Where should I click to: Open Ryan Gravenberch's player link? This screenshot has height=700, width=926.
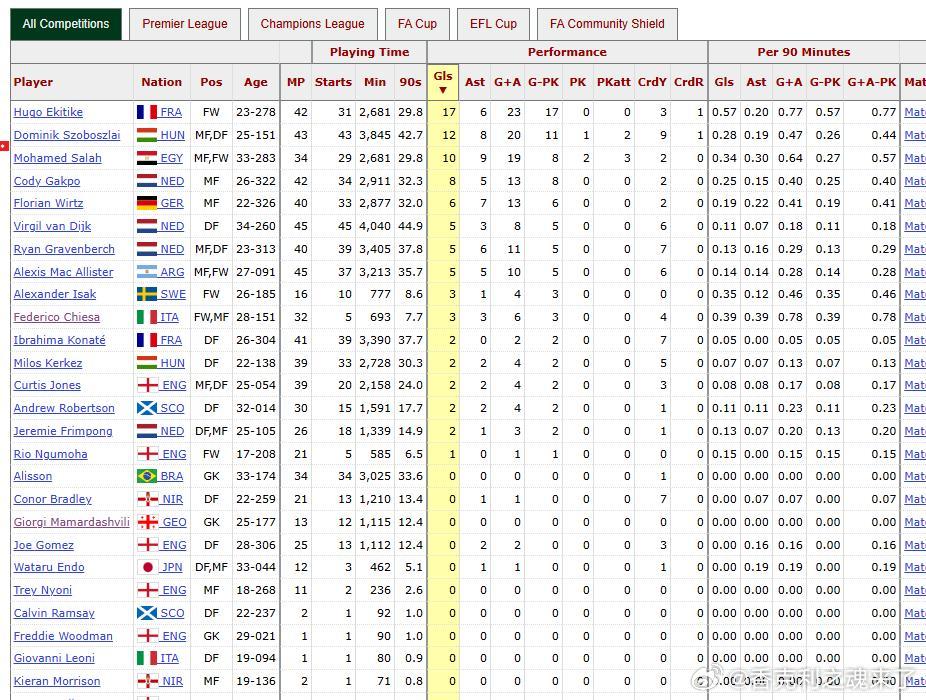64,249
